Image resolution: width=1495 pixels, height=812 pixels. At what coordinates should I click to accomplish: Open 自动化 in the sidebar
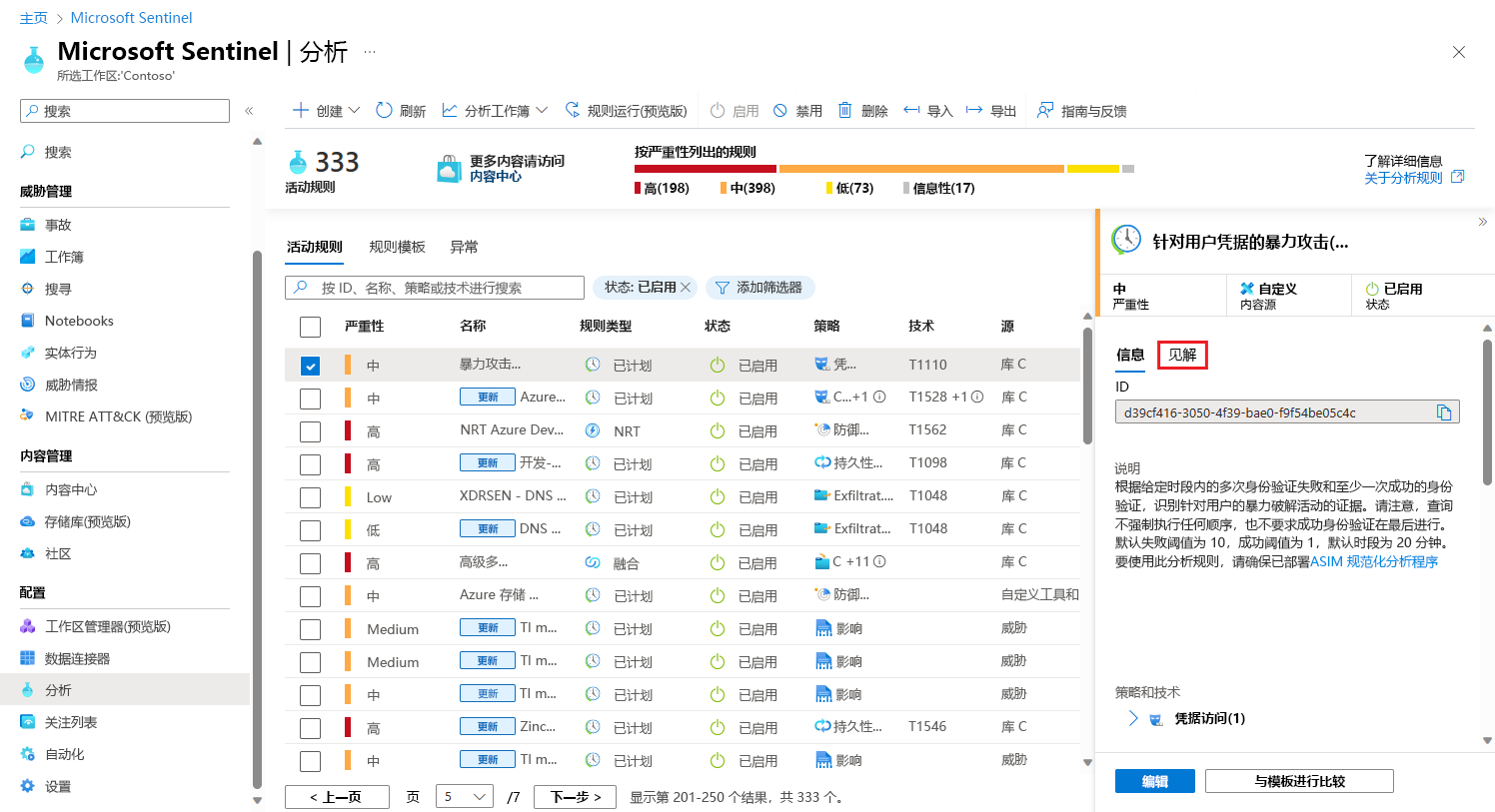(x=65, y=754)
